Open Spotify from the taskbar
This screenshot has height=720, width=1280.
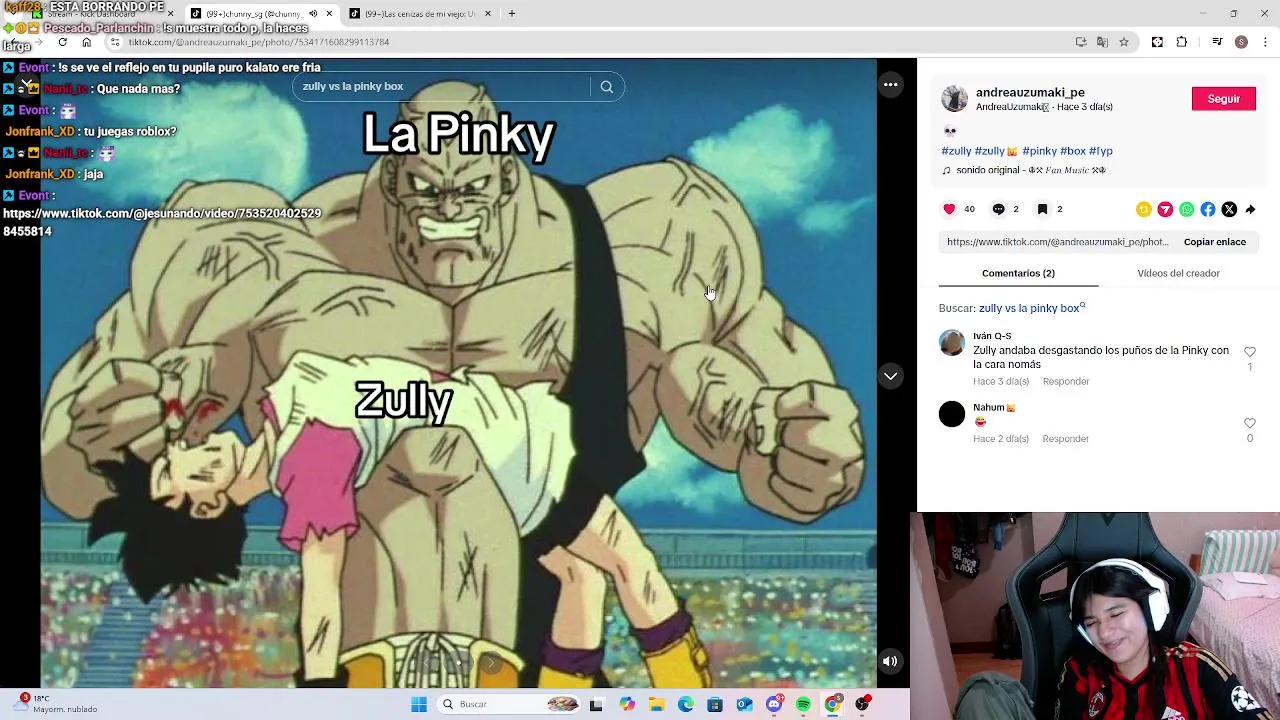(803, 704)
